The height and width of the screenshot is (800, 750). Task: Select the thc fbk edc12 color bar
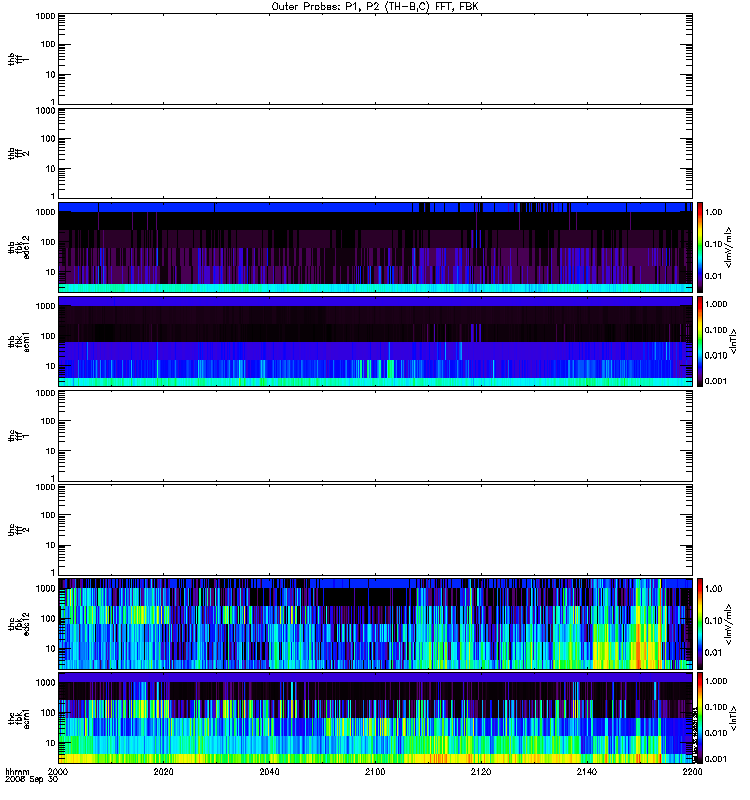pos(700,623)
